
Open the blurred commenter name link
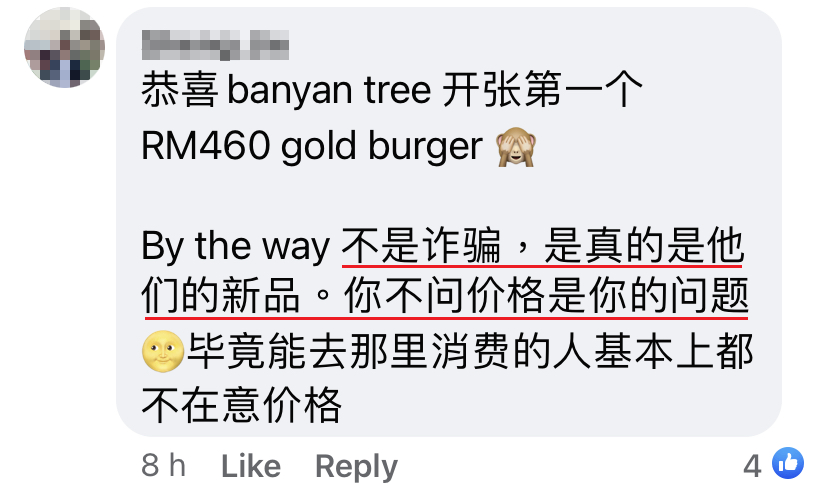tap(215, 44)
